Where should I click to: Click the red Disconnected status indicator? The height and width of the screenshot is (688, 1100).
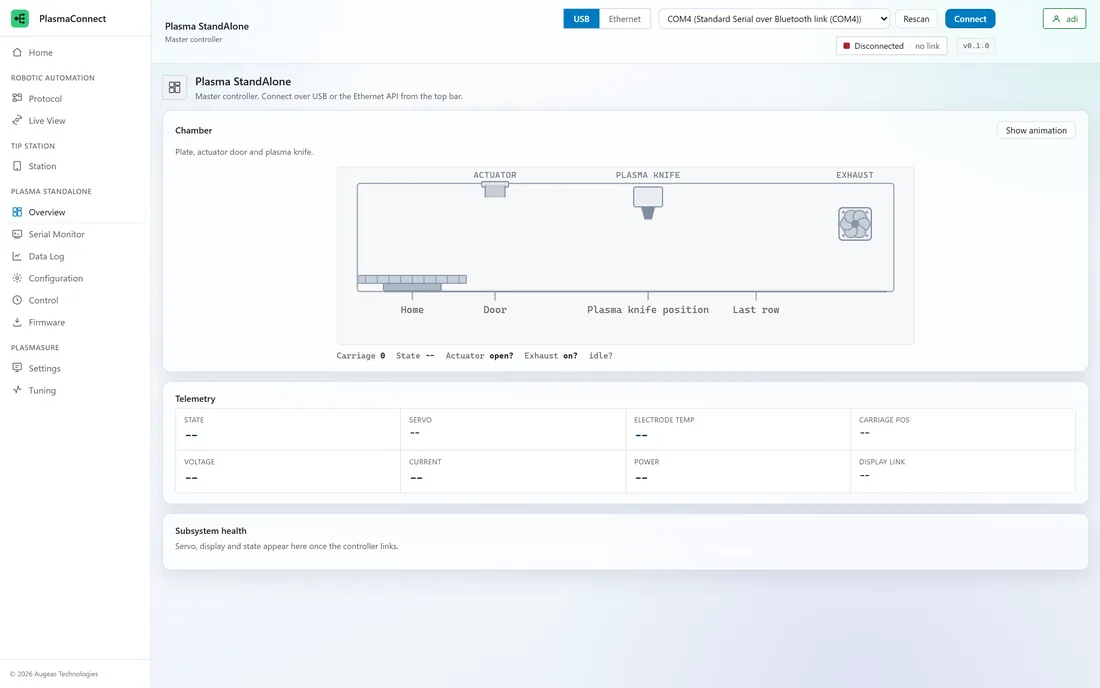847,46
